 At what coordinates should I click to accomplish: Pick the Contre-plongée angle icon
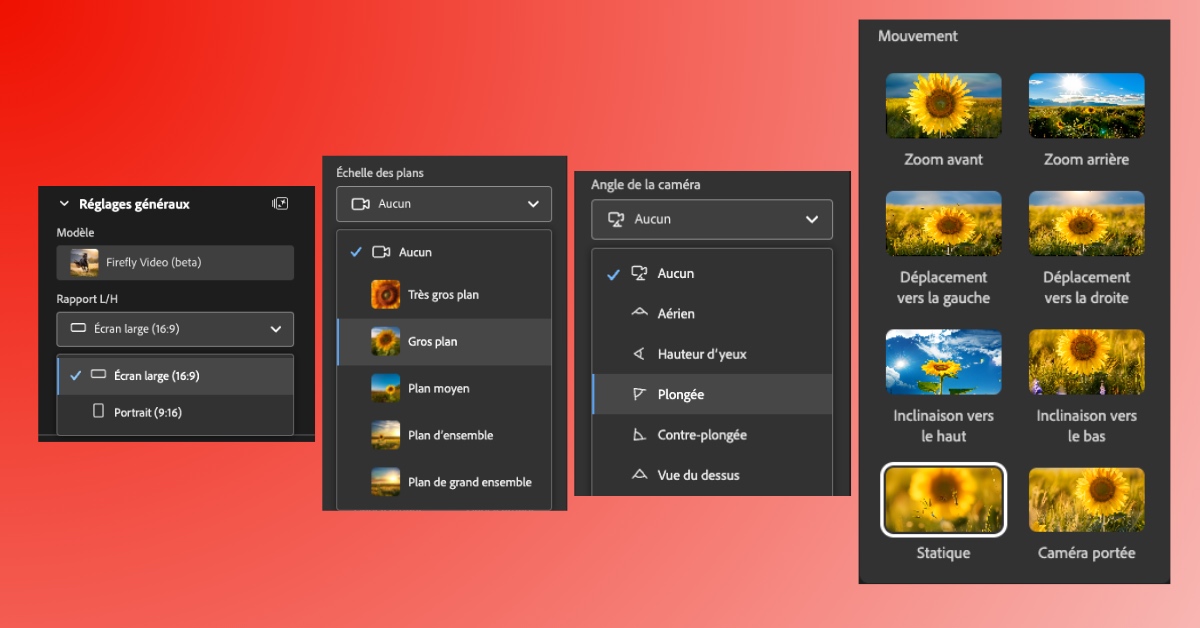tap(639, 435)
